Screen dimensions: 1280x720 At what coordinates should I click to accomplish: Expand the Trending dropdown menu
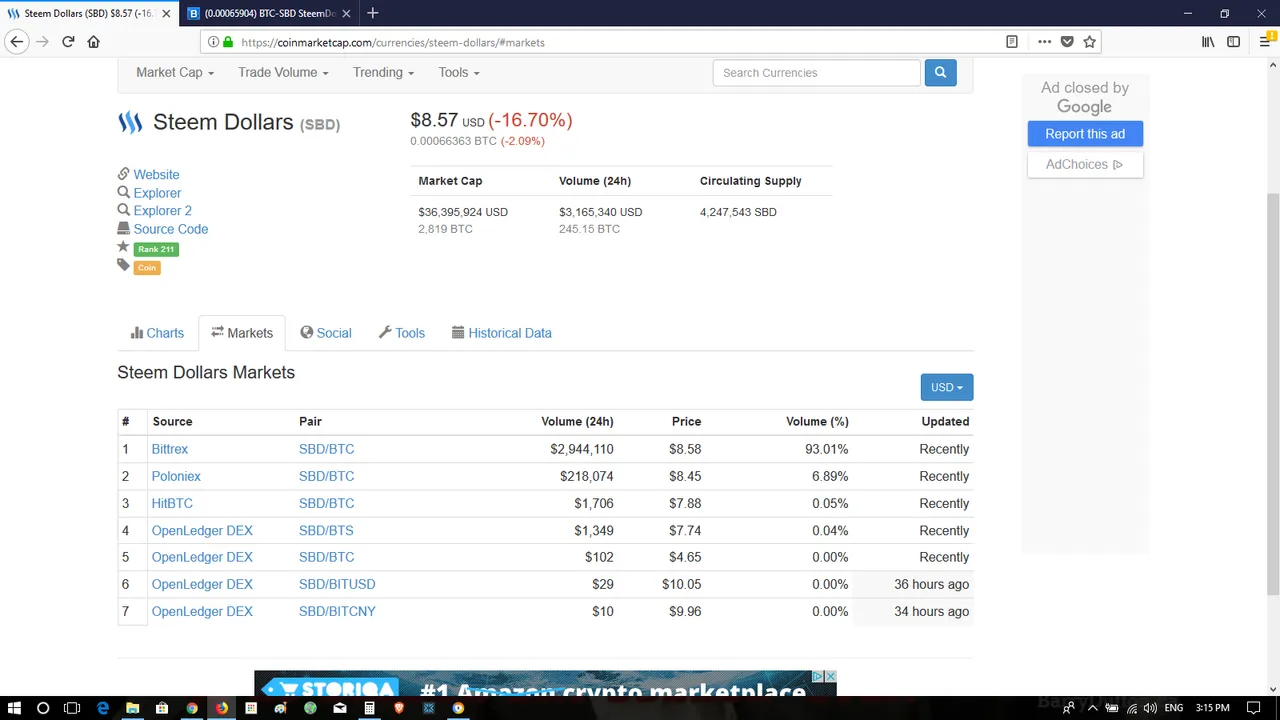pyautogui.click(x=384, y=72)
